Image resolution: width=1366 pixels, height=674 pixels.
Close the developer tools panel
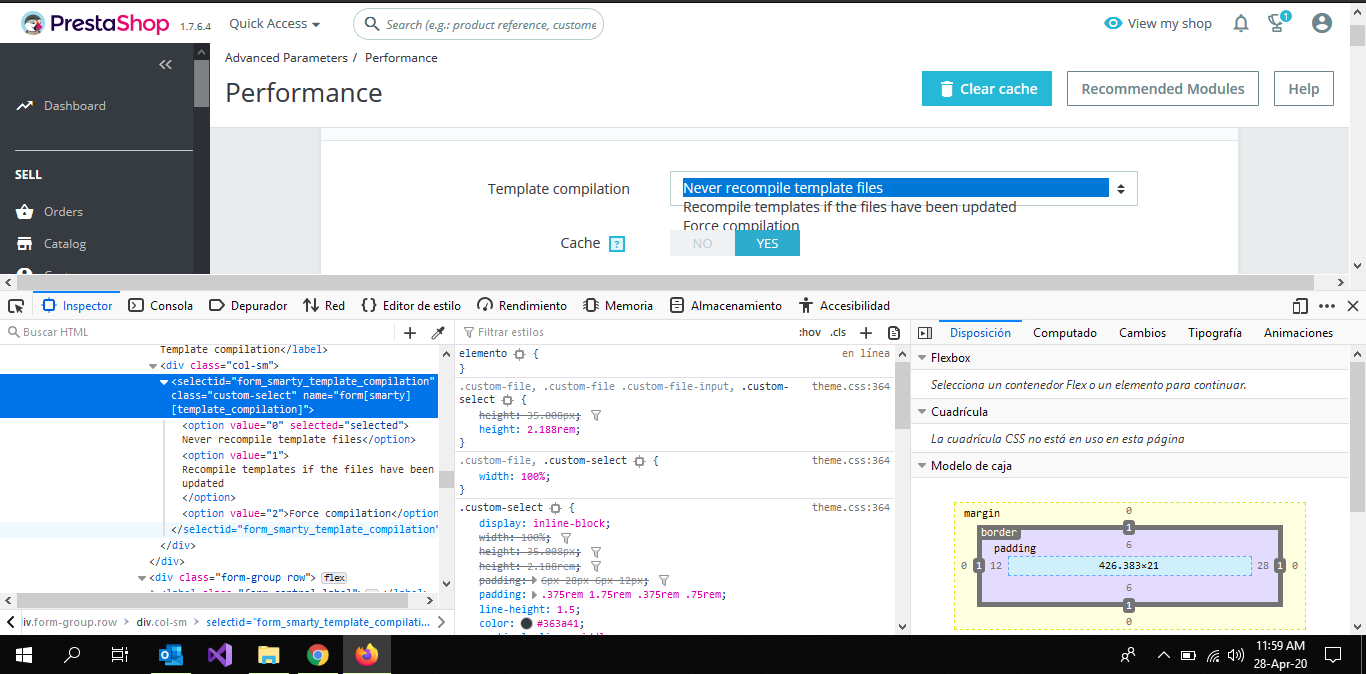[x=1353, y=306]
